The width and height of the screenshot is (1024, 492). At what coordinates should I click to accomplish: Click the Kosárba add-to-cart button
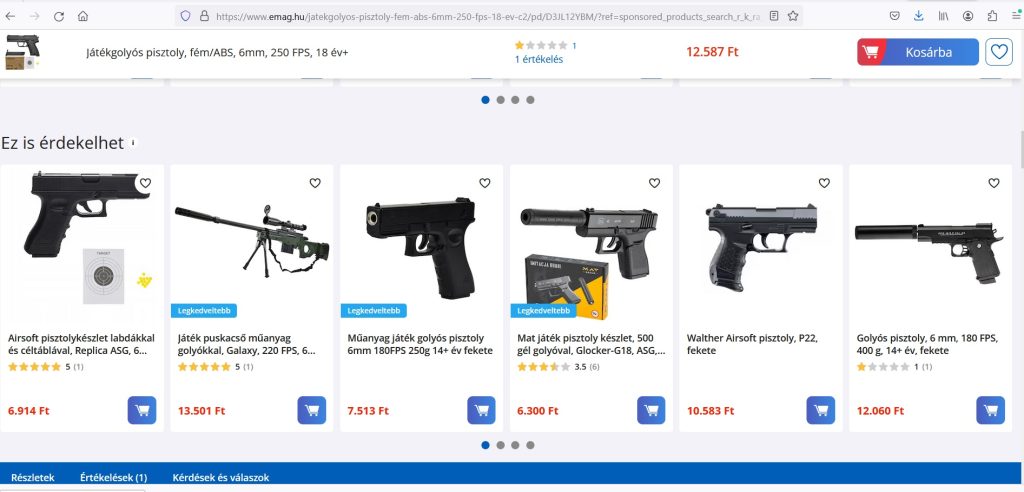click(918, 52)
